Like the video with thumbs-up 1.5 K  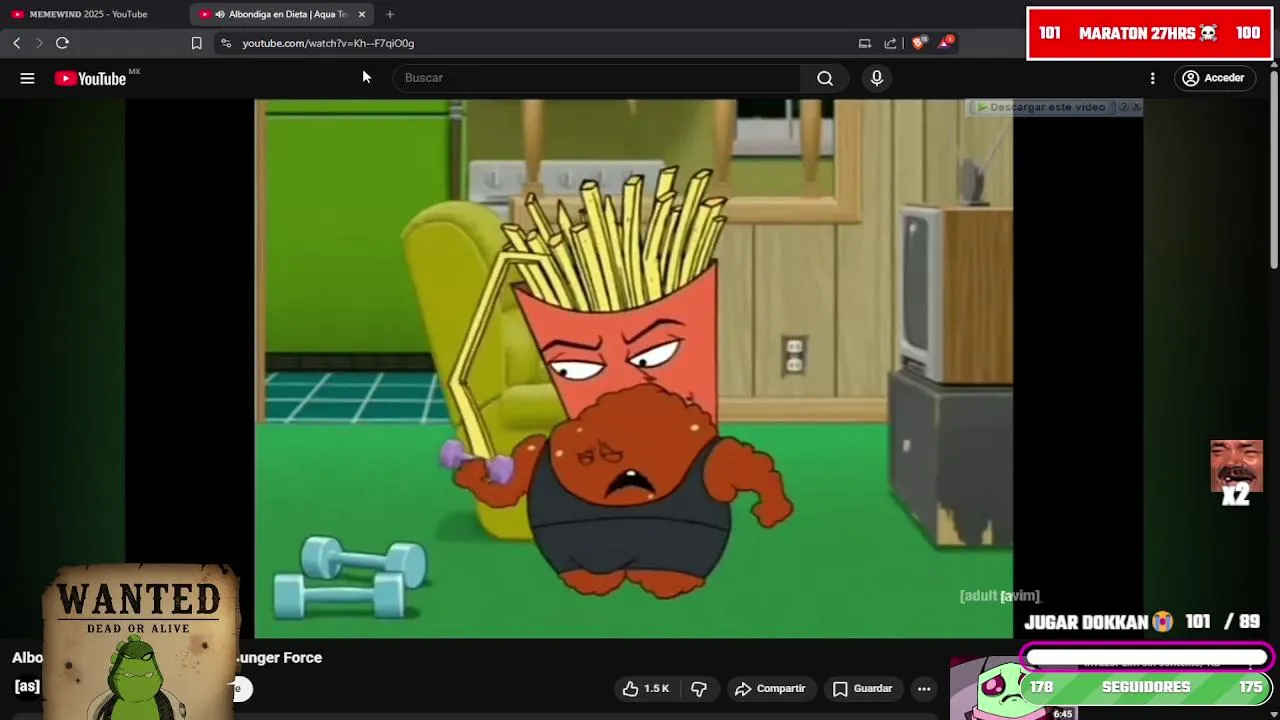tap(646, 688)
